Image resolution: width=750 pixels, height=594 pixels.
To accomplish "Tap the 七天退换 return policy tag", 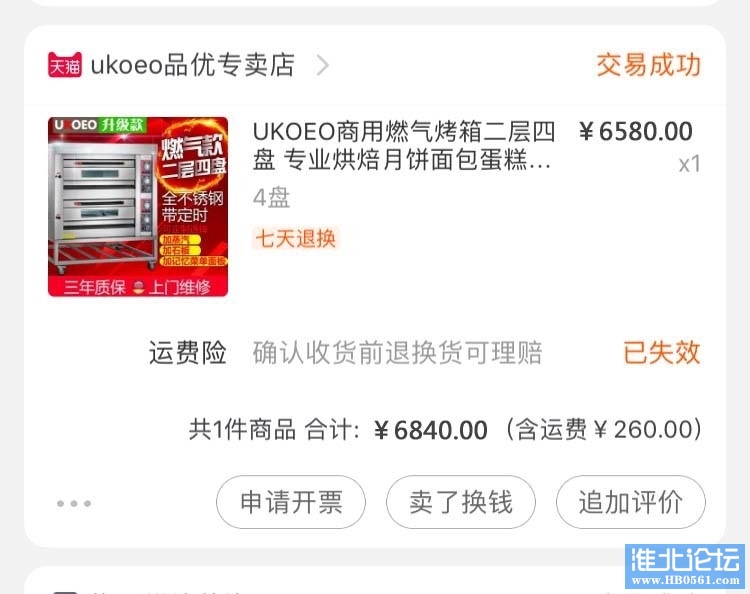I will (296, 238).
